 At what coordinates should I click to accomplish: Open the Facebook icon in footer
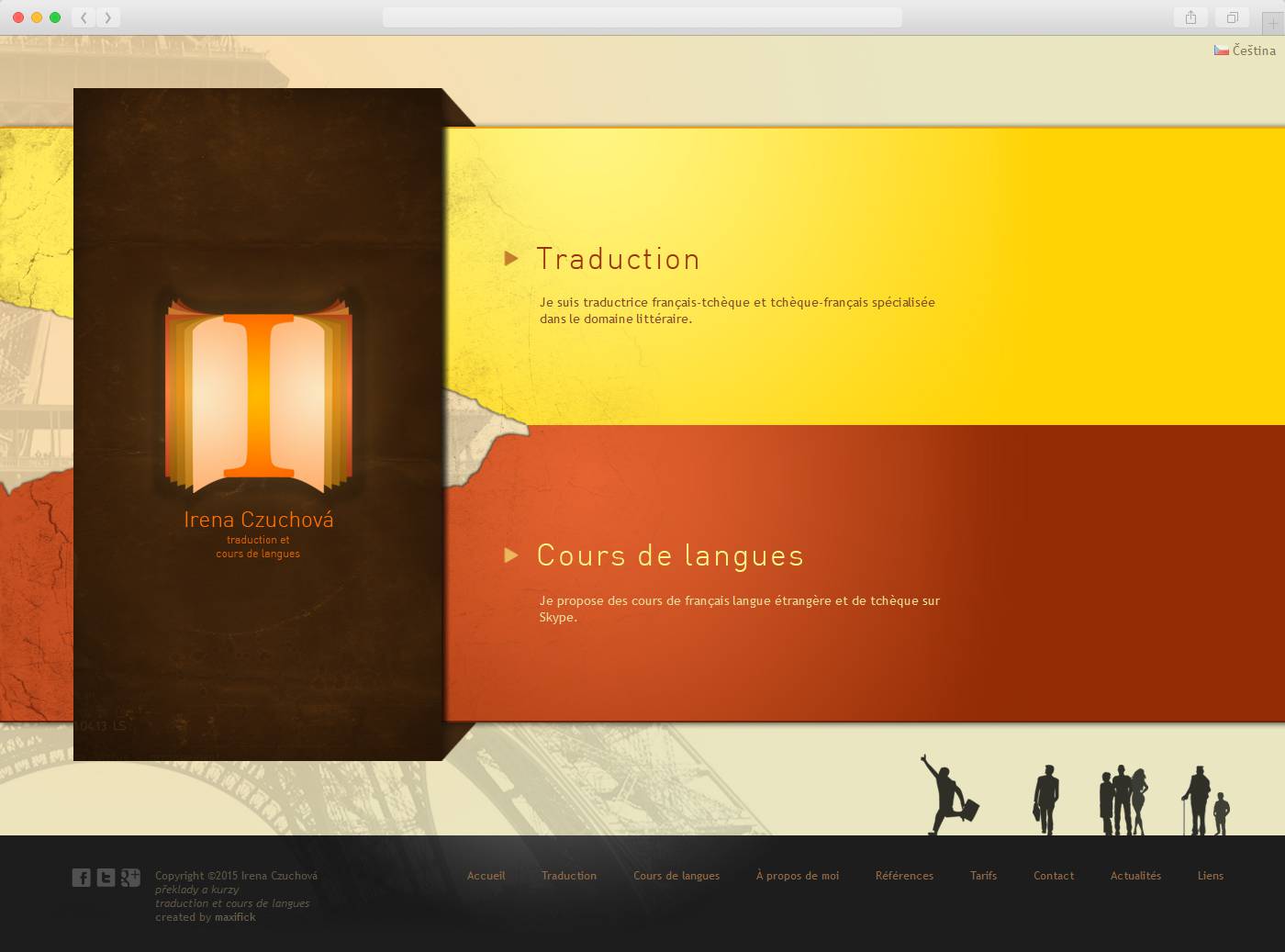82,878
